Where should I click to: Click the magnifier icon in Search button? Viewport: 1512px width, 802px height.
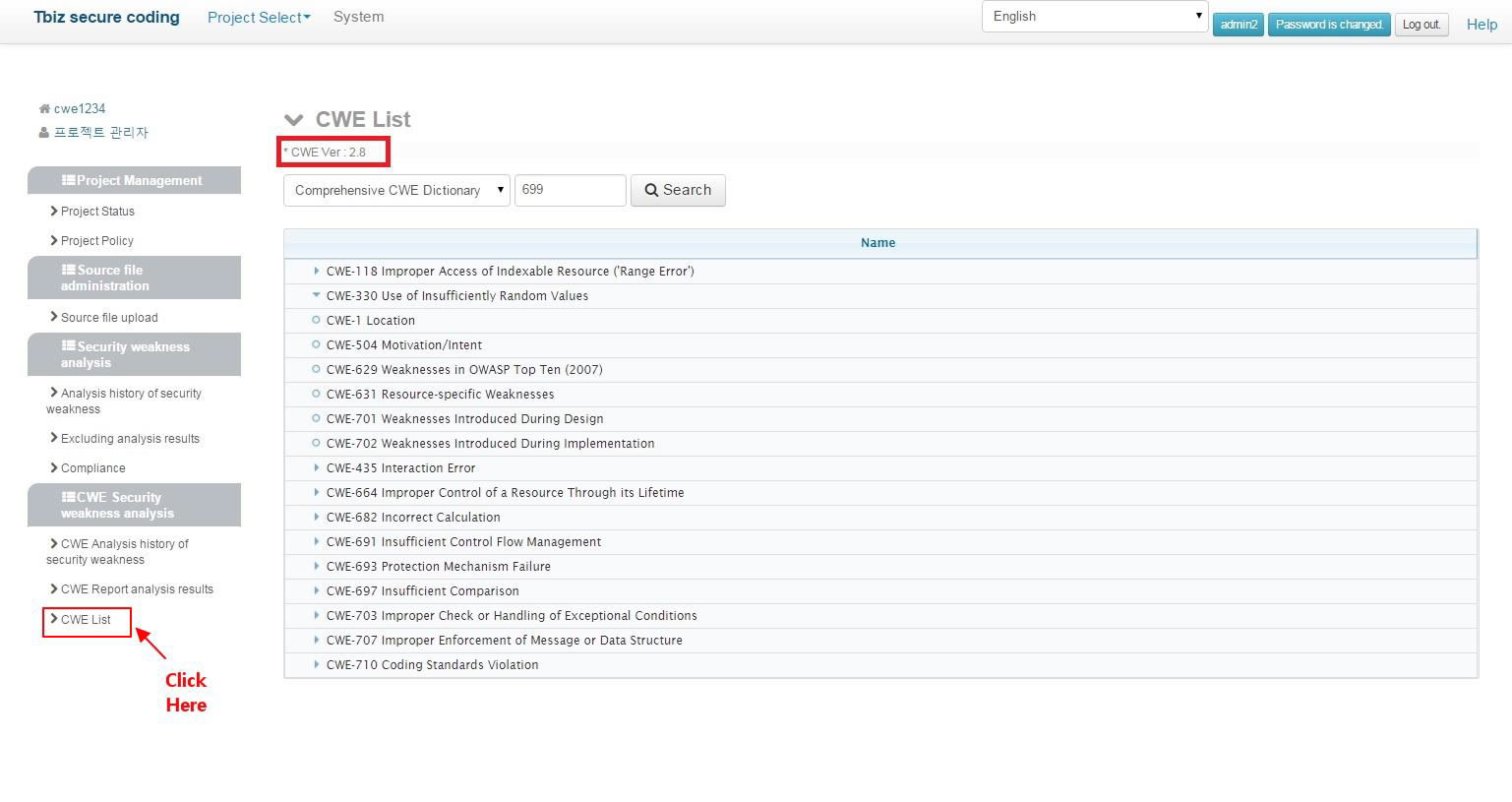tap(651, 190)
